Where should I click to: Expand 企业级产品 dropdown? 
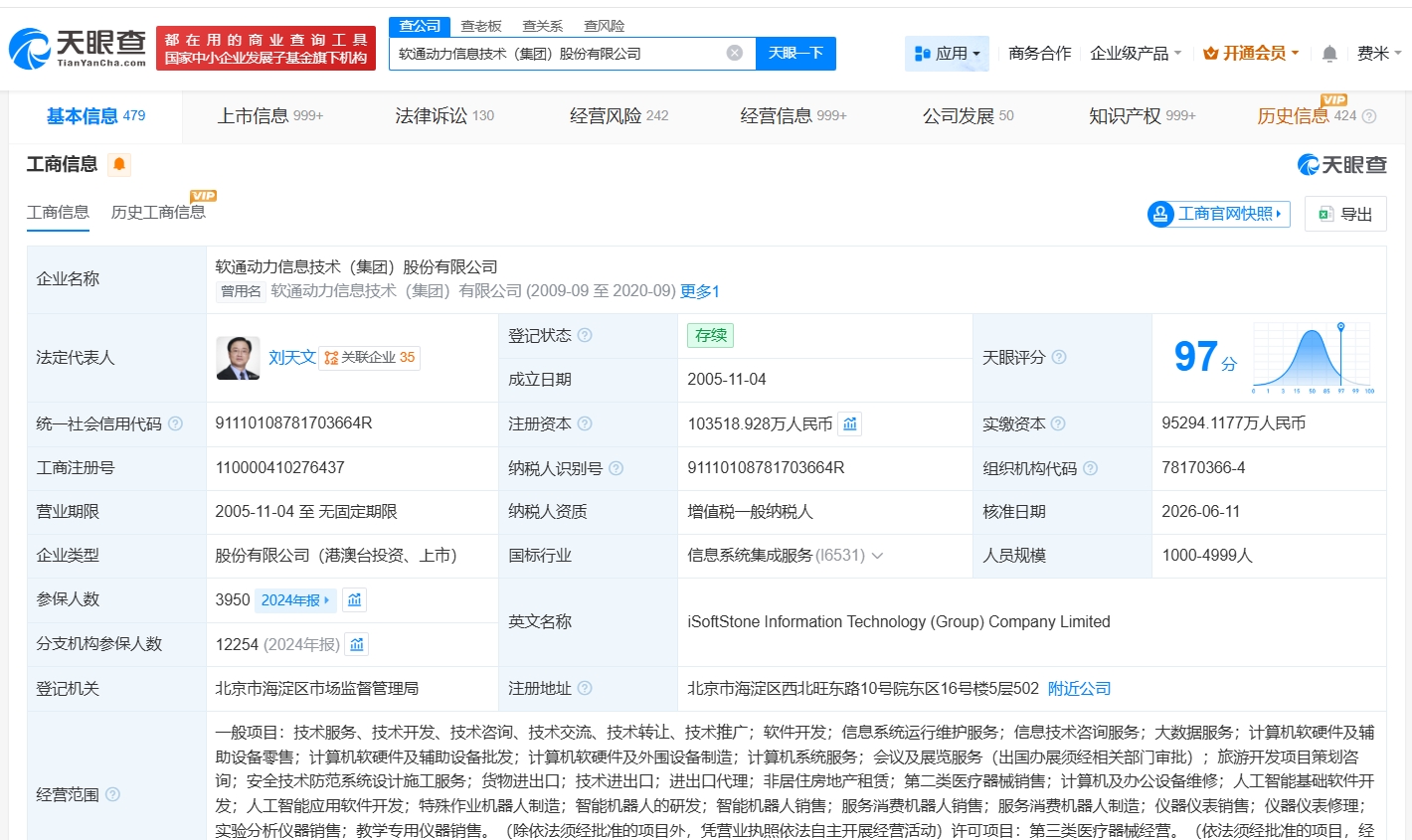pyautogui.click(x=1136, y=53)
